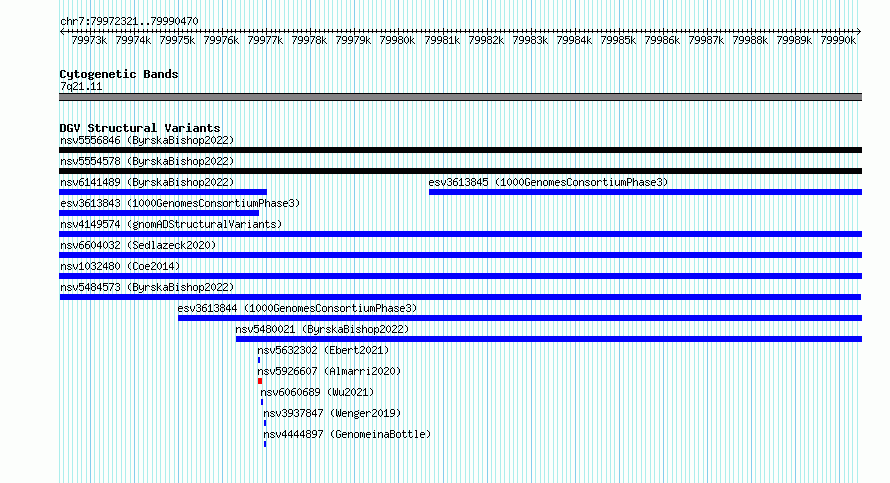The height and width of the screenshot is (483, 890).
Task: Select nsv5926607 (Almarri2020) variant label
Action: [329, 371]
